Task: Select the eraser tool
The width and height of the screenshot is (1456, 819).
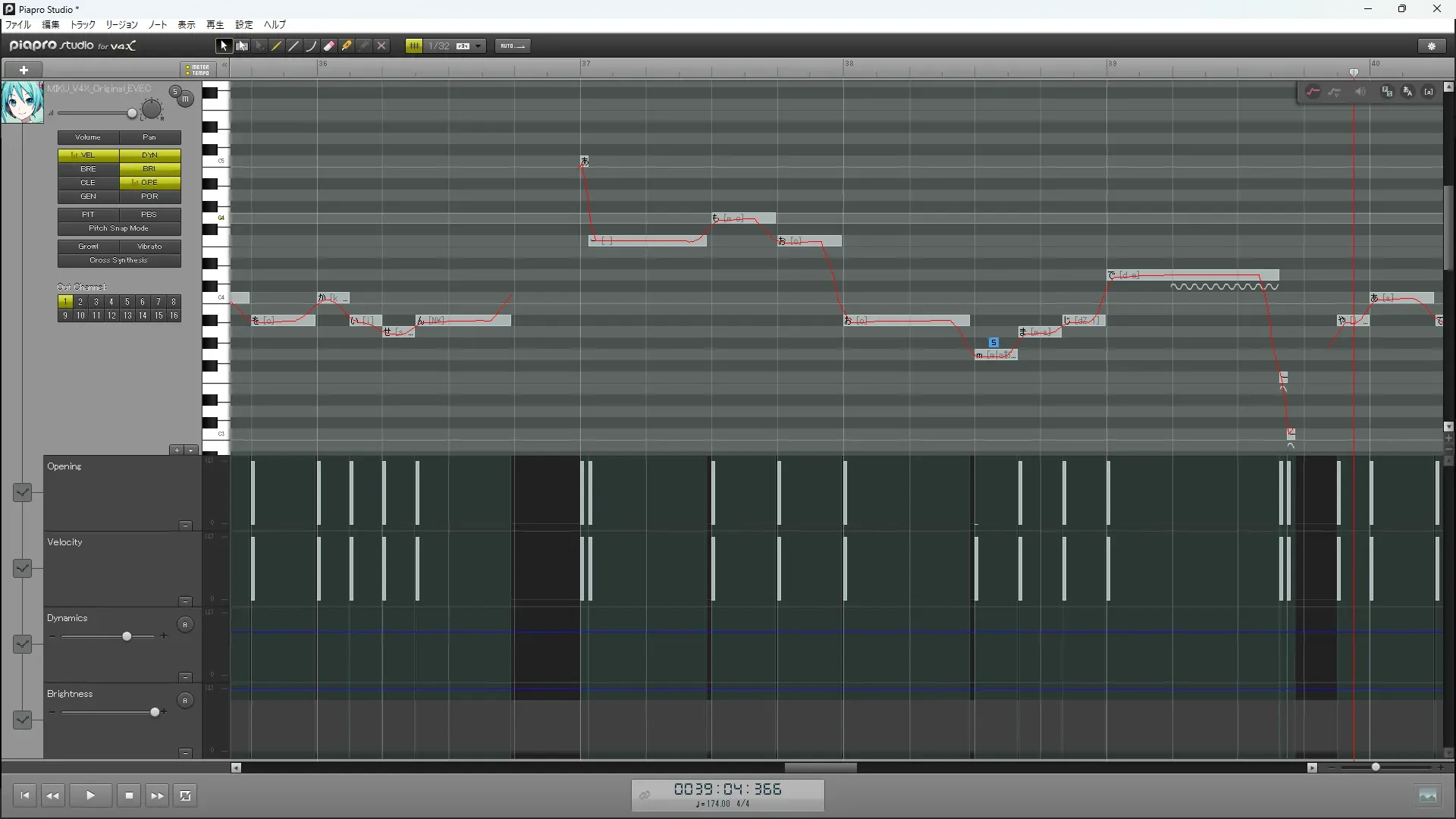Action: pyautogui.click(x=329, y=46)
